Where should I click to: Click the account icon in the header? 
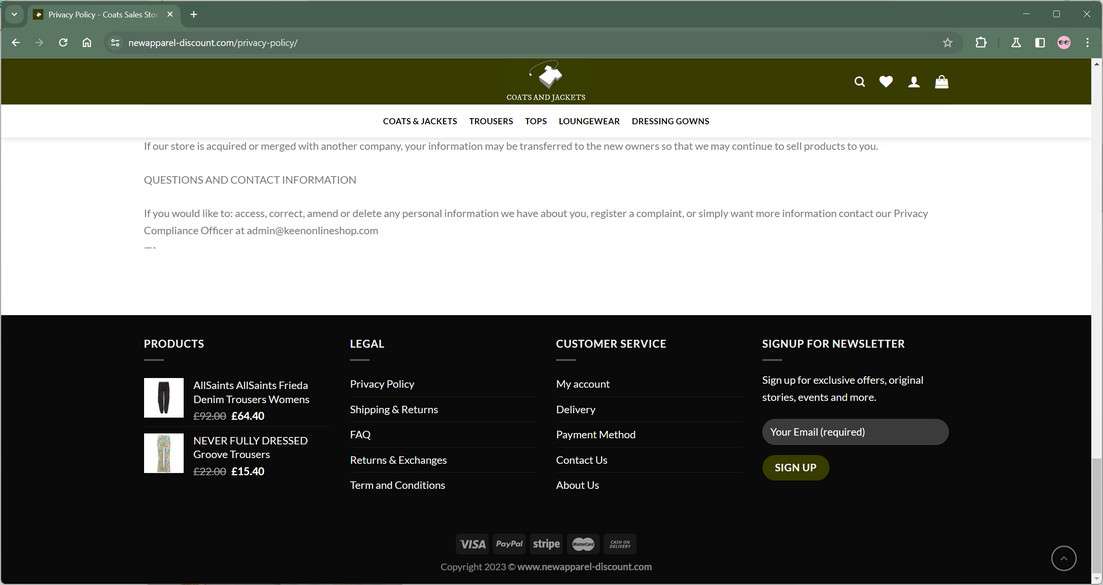[x=913, y=82]
